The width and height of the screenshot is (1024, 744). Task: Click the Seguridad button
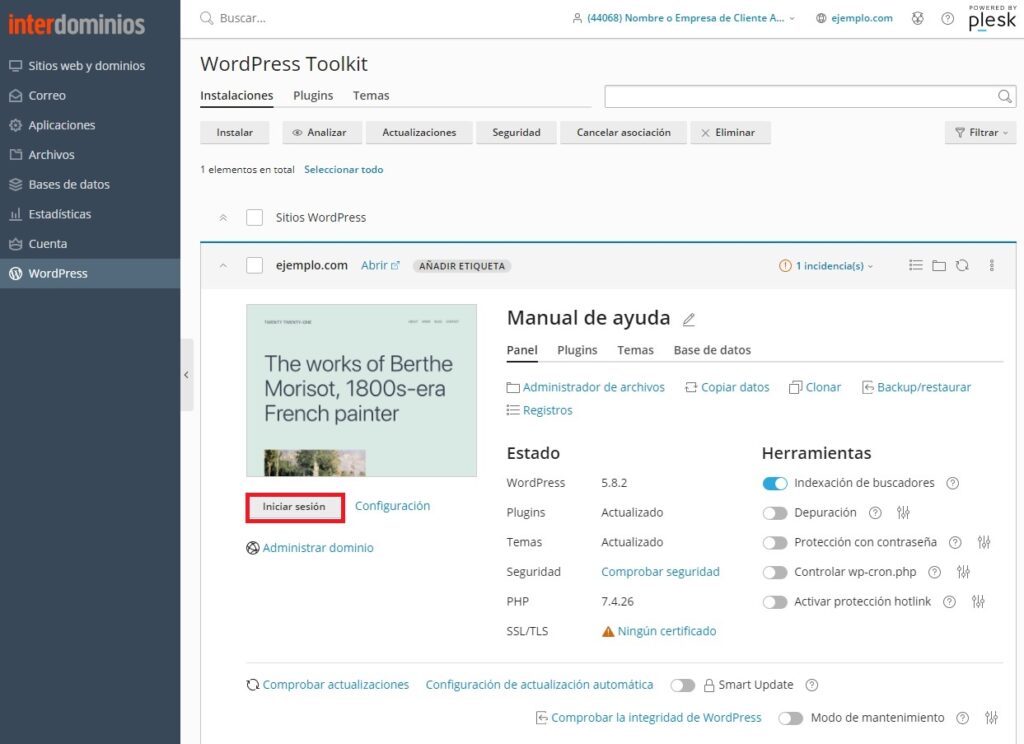[516, 133]
